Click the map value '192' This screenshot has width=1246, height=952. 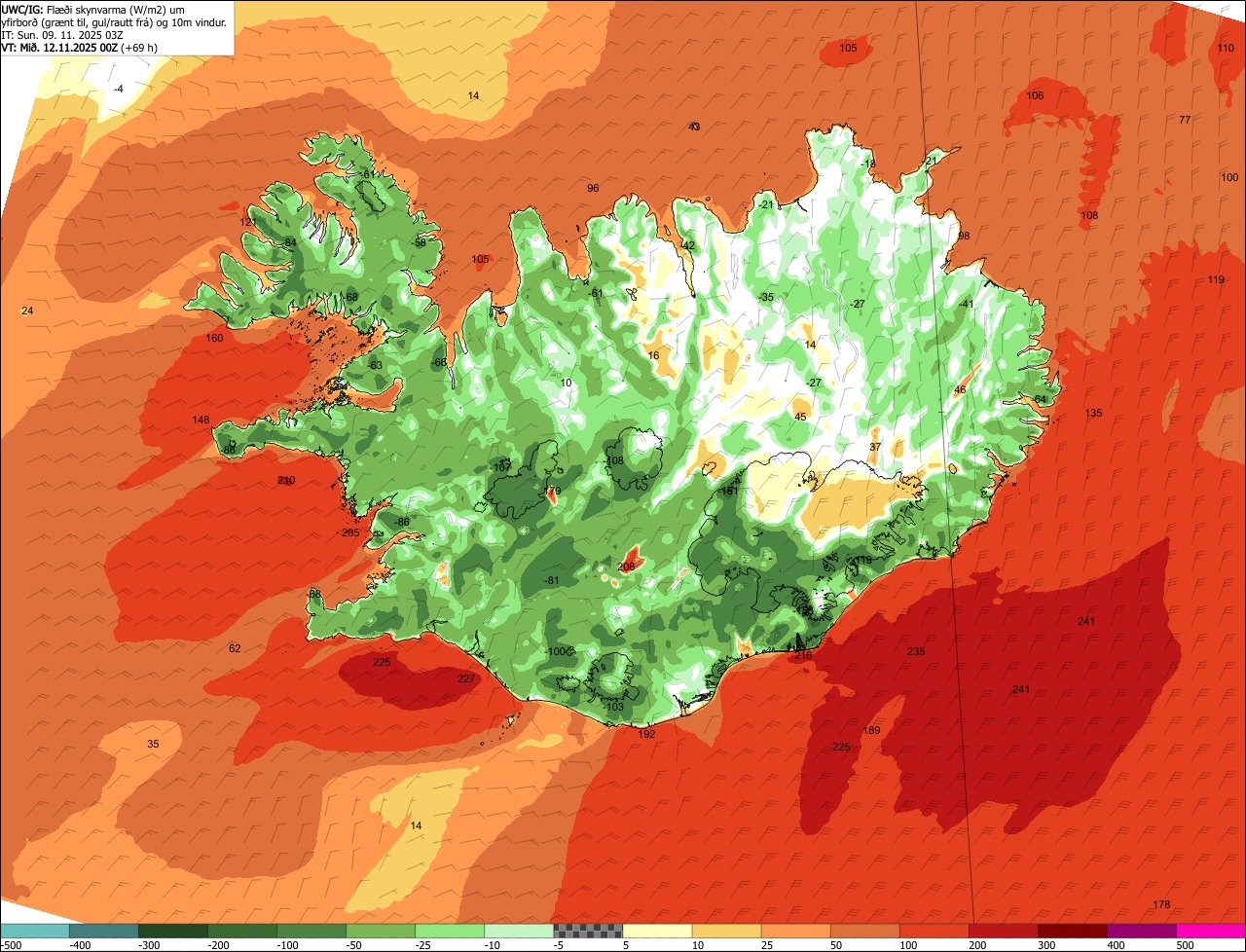(646, 734)
